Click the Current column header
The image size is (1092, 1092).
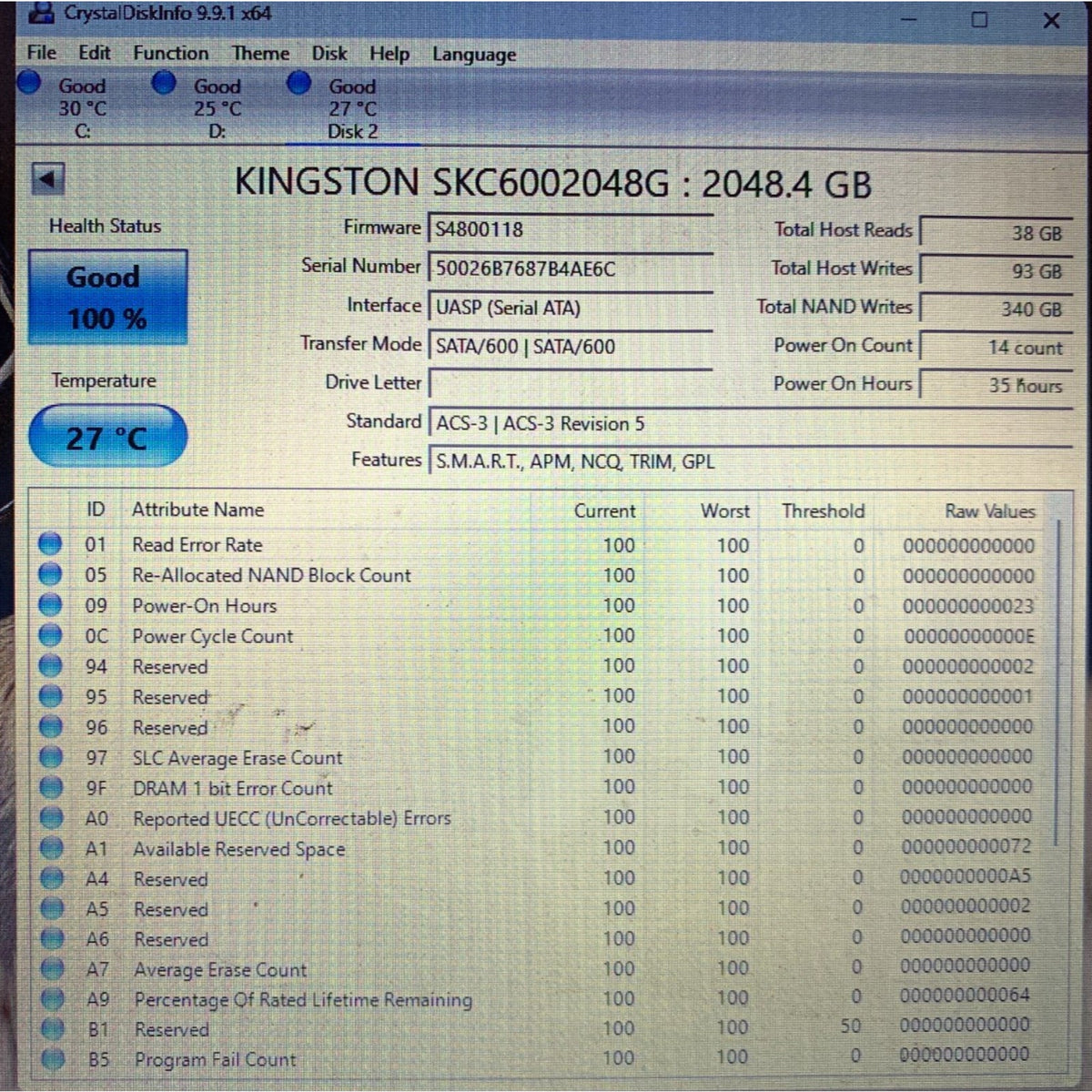point(604,511)
